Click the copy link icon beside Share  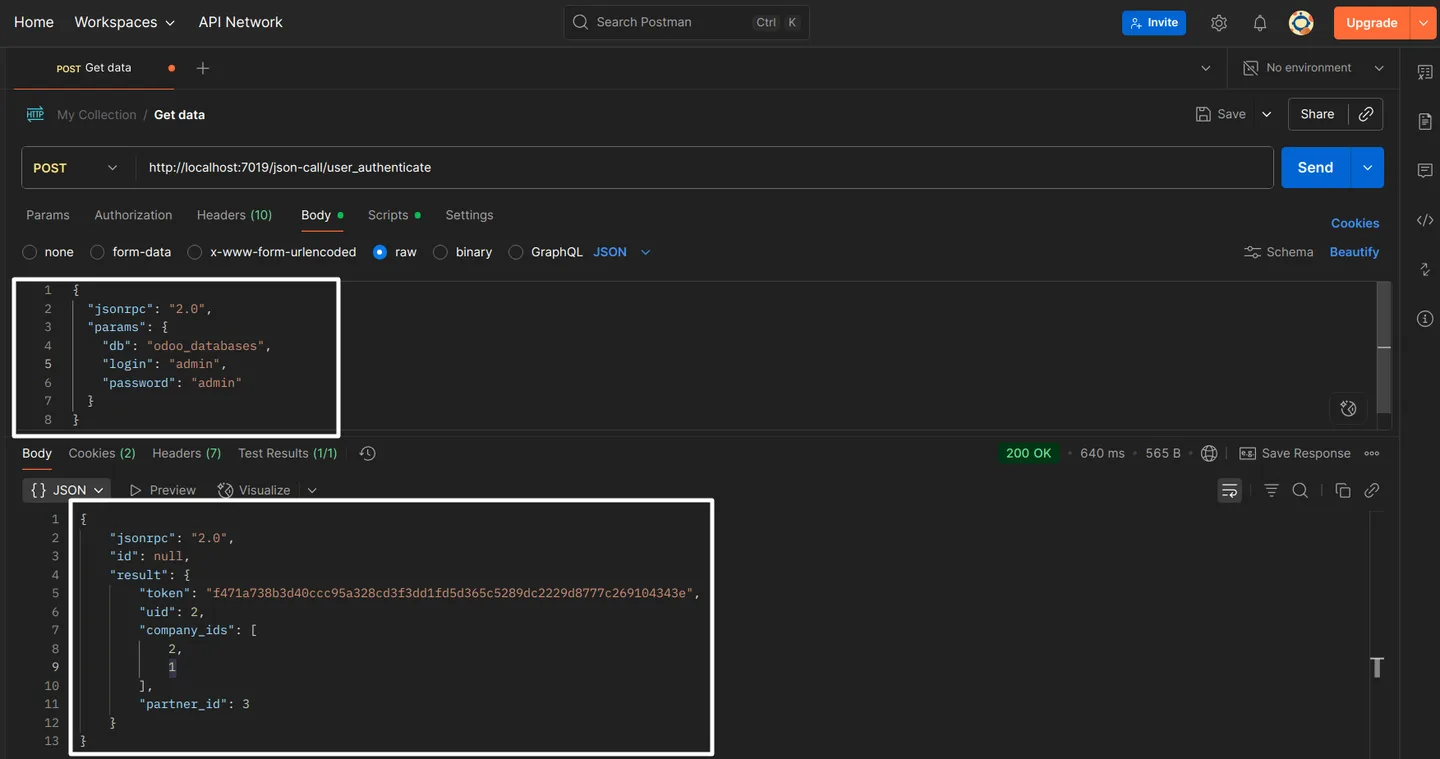pyautogui.click(x=1366, y=114)
